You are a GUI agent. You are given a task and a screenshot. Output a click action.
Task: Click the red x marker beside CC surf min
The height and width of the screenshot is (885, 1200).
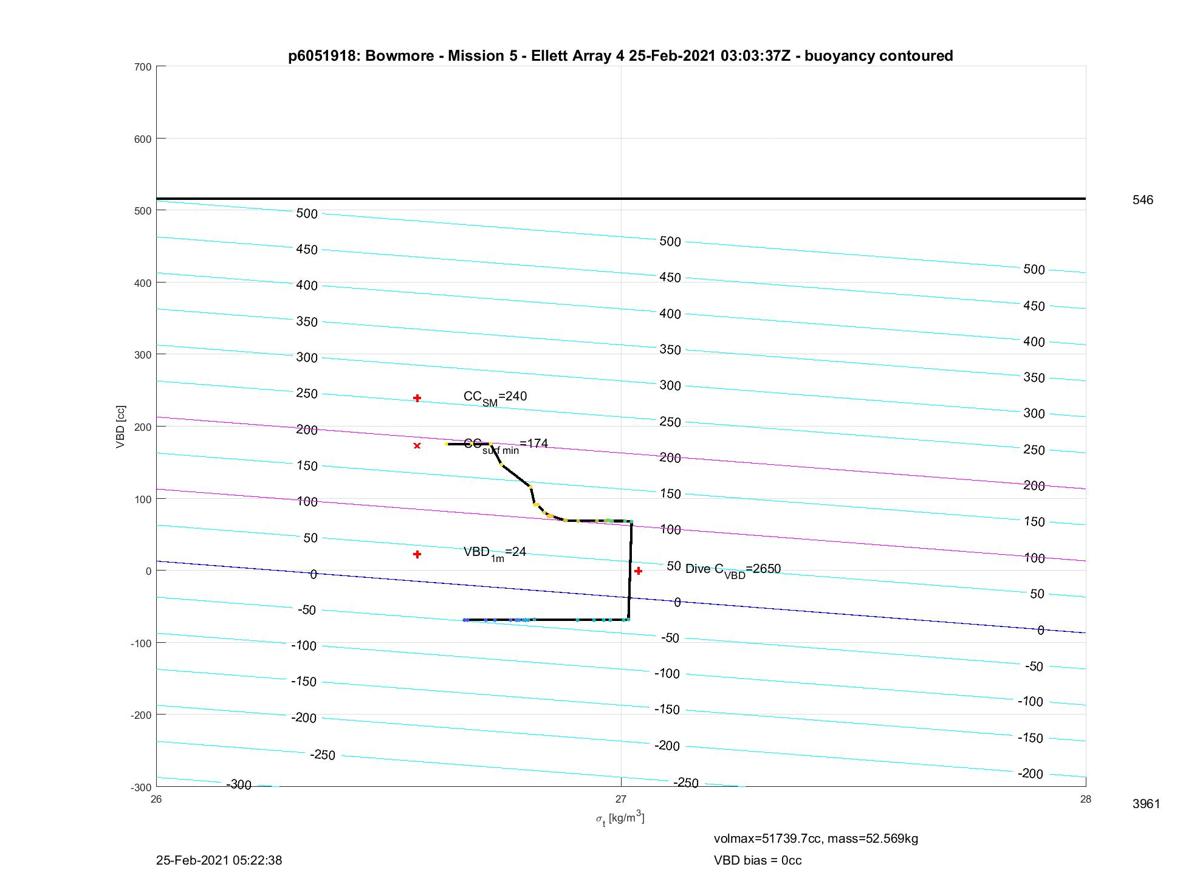click(417, 446)
